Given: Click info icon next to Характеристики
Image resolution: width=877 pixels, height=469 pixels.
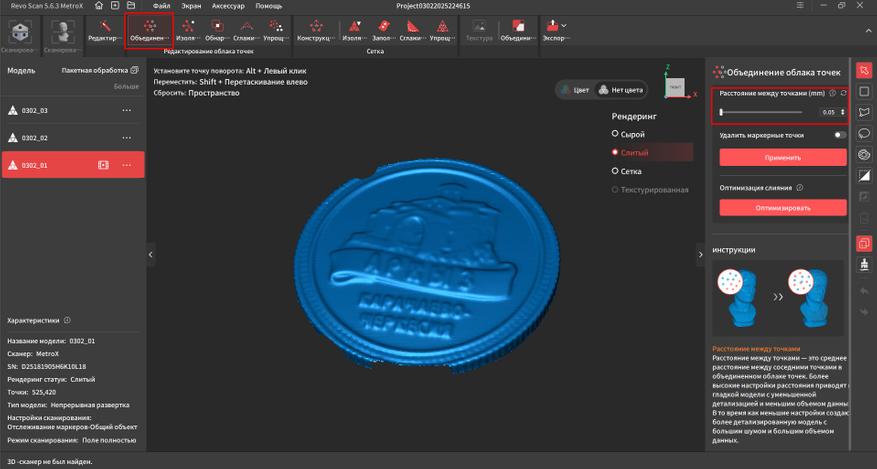Looking at the screenshot, I should pyautogui.click(x=67, y=320).
